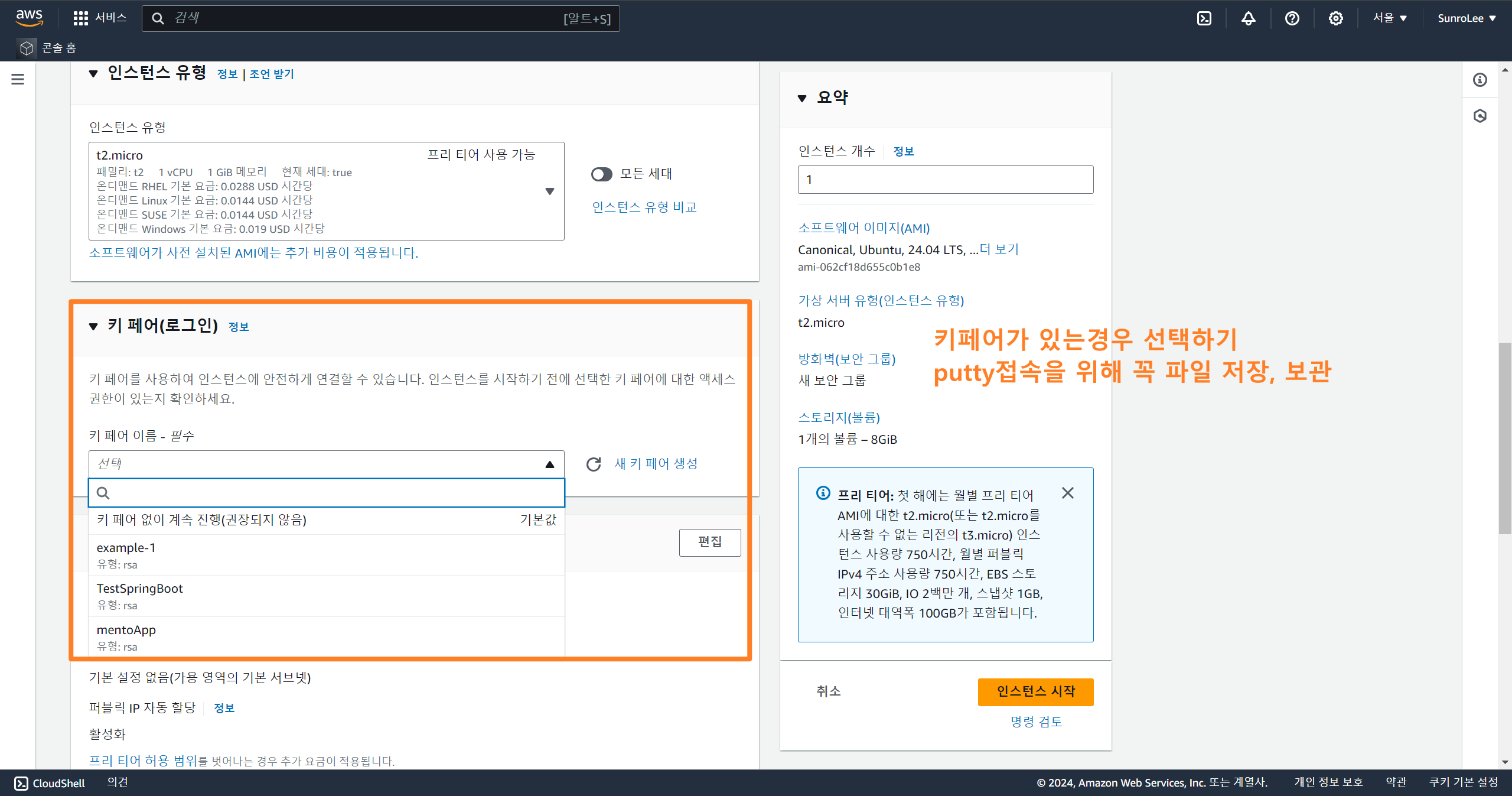This screenshot has width=1512, height=796.
Task: Collapse the 키 페어(로그인) section
Action: click(93, 326)
